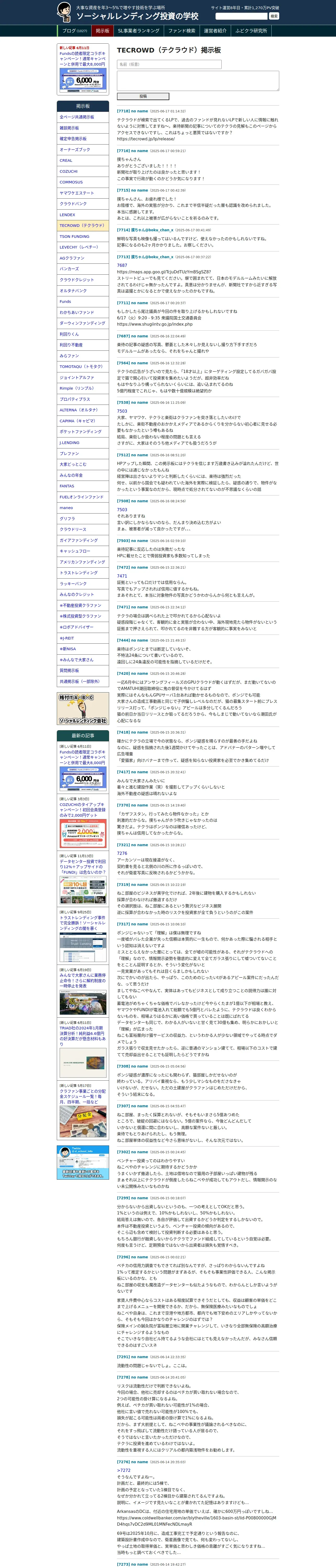Click the 検索 search button
The width and height of the screenshot is (336, 1568).
[x=274, y=16]
